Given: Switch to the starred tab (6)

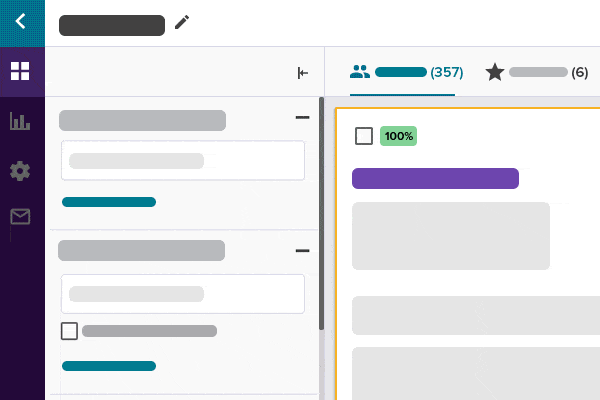Looking at the screenshot, I should coord(537,72).
